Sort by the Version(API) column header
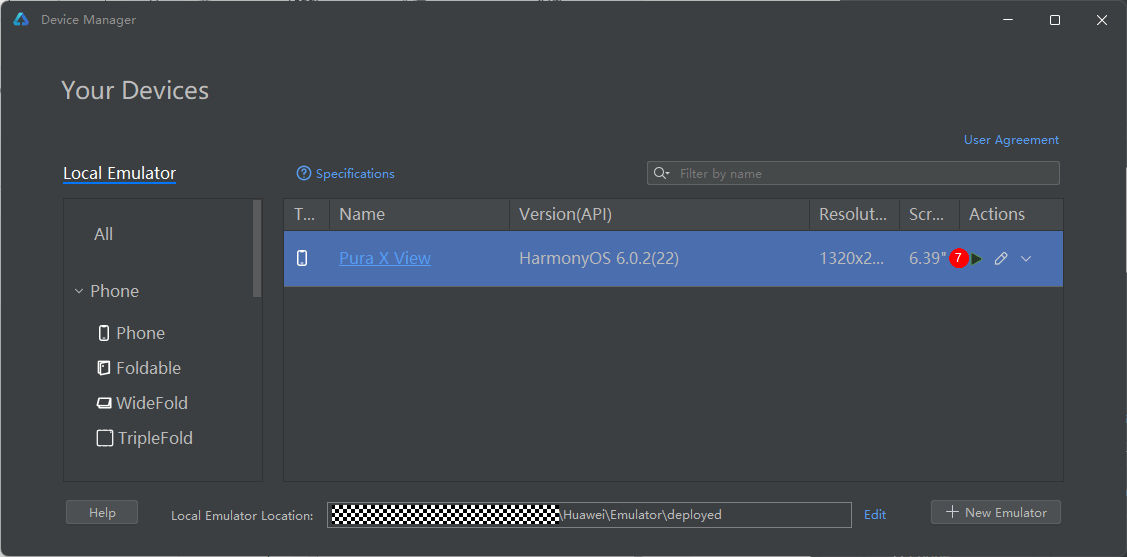The width and height of the screenshot is (1127, 557). point(659,214)
